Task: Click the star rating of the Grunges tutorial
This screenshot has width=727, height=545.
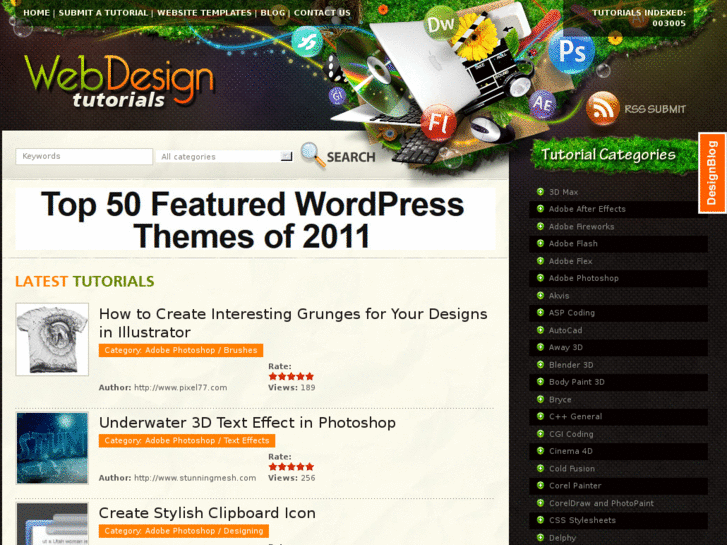Action: (x=291, y=376)
